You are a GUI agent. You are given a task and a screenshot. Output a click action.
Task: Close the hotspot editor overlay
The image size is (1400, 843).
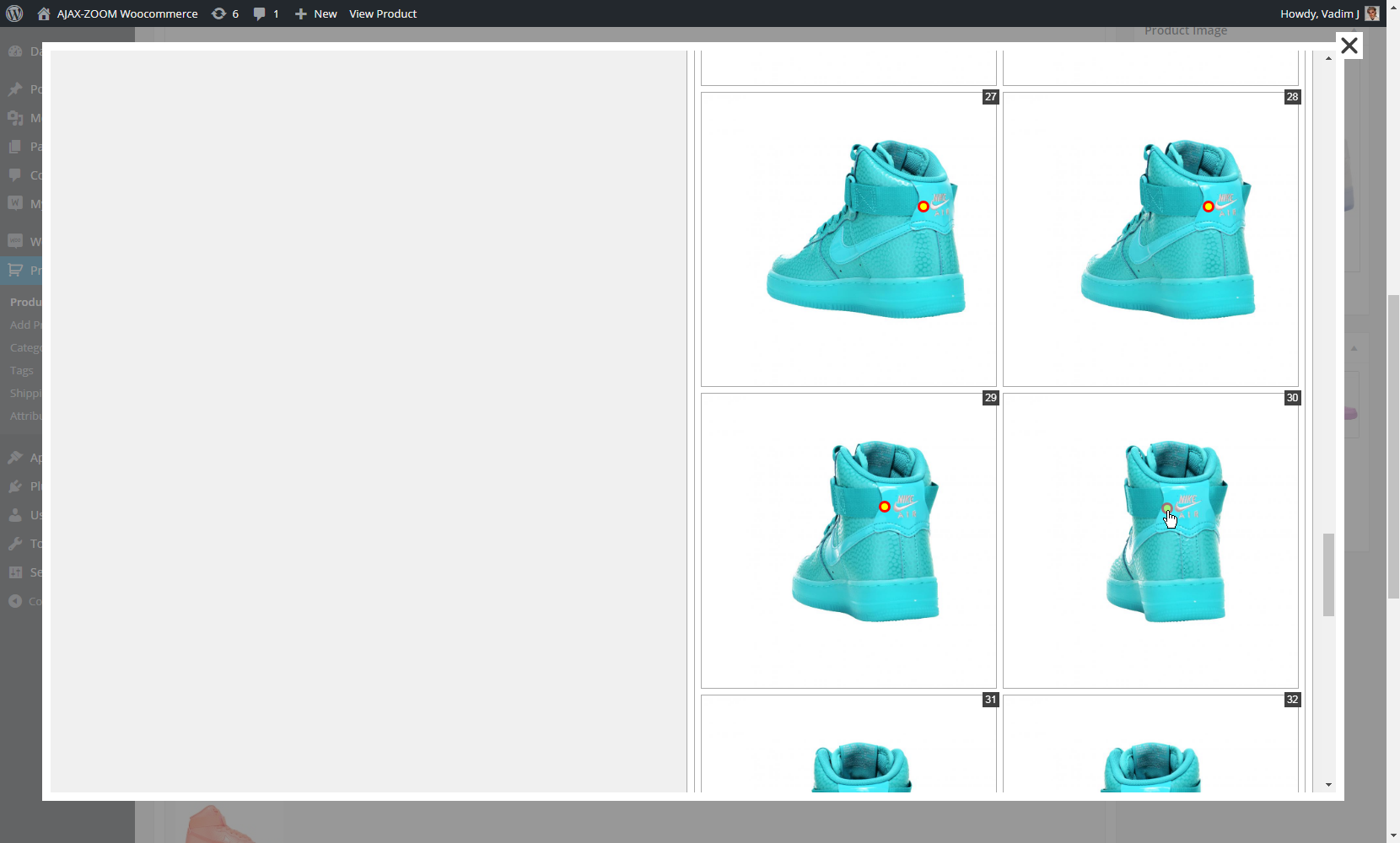1349,46
